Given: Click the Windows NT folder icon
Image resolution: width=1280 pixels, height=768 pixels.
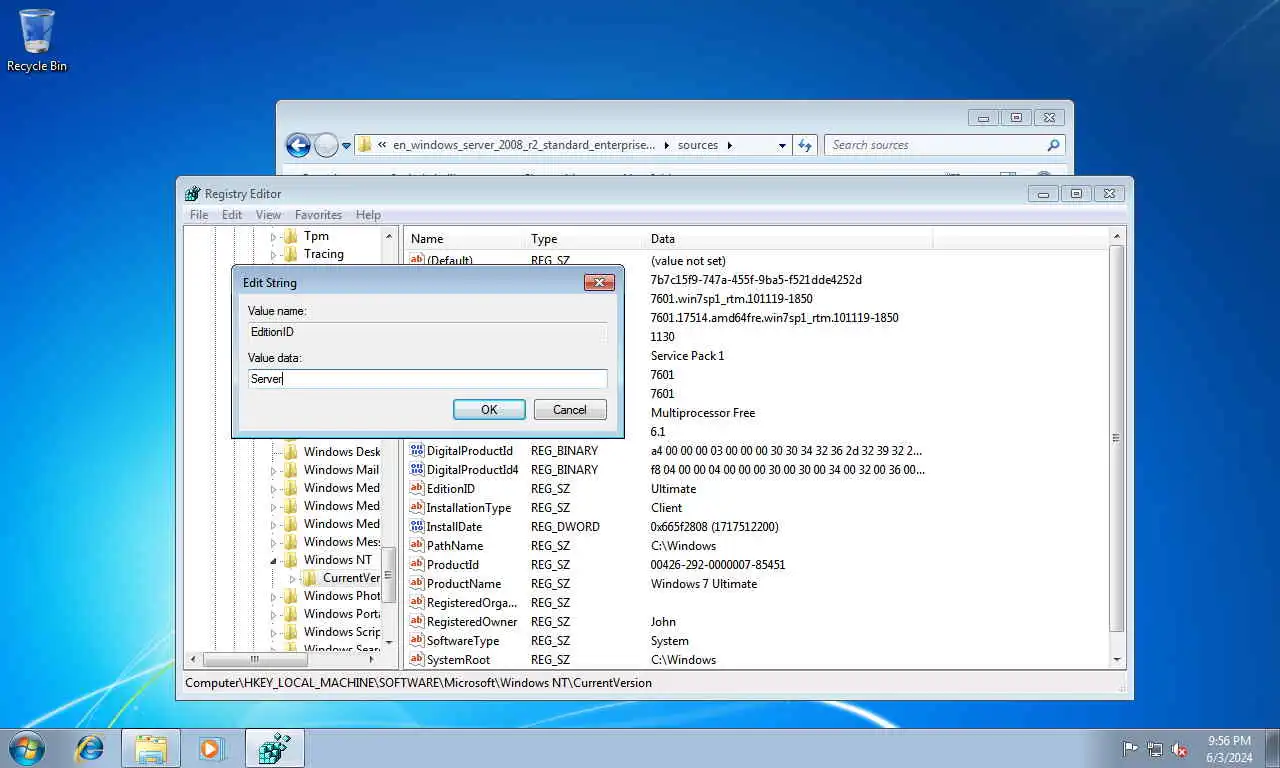Looking at the screenshot, I should point(290,560).
